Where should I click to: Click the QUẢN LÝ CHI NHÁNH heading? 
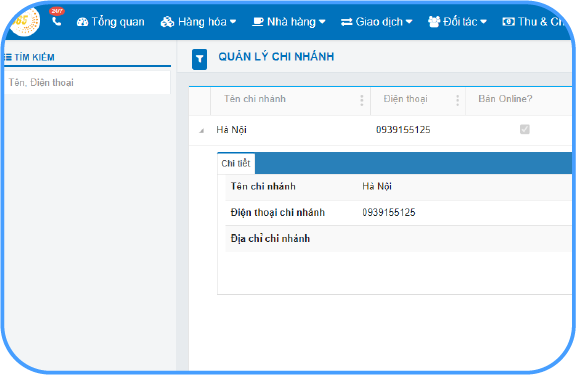coord(276,57)
